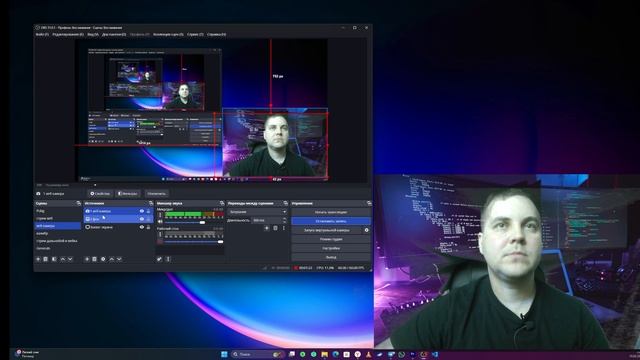Add a scene transition with plus icon

click(x=267, y=228)
